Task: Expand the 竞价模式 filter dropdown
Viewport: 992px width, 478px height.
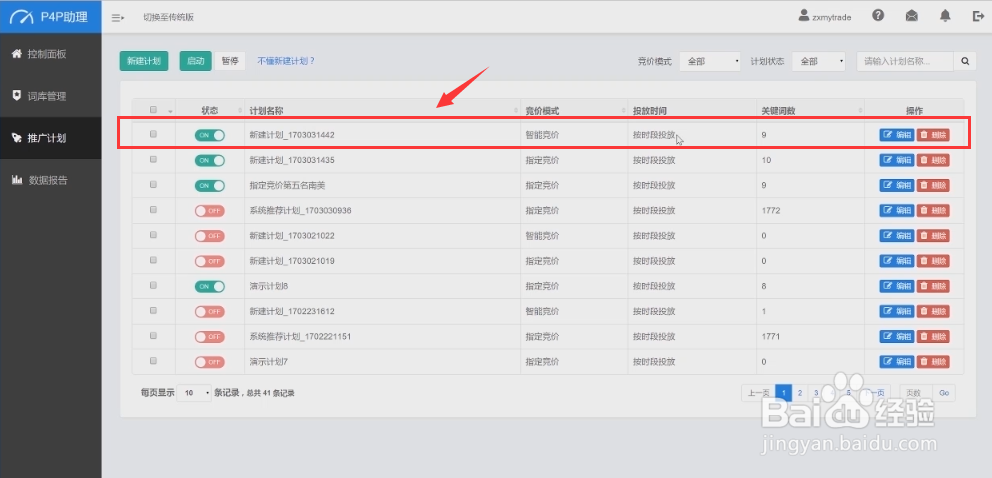Action: coord(710,61)
